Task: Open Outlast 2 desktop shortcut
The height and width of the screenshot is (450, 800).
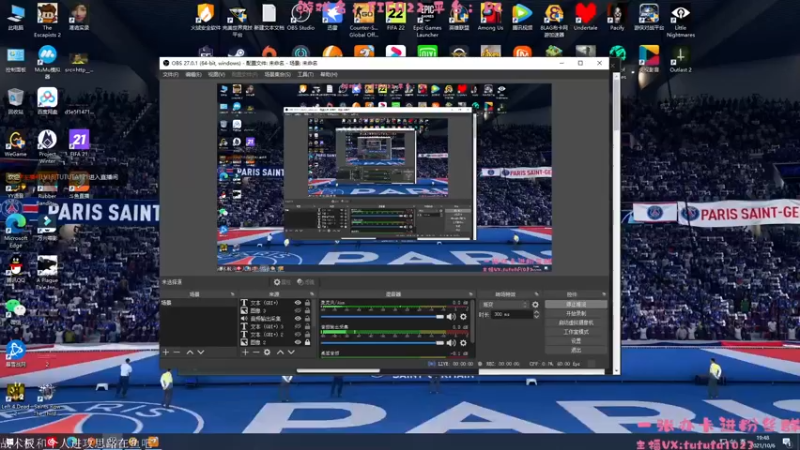Action: [x=681, y=59]
